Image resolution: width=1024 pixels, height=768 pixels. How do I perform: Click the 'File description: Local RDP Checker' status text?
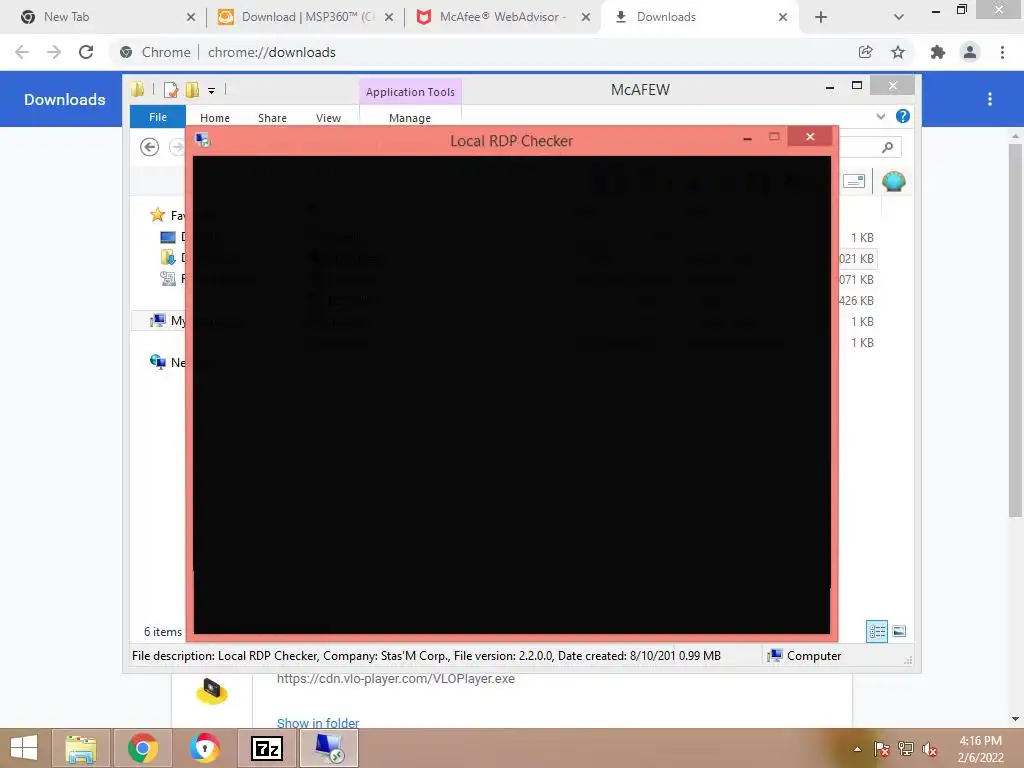click(x=225, y=656)
